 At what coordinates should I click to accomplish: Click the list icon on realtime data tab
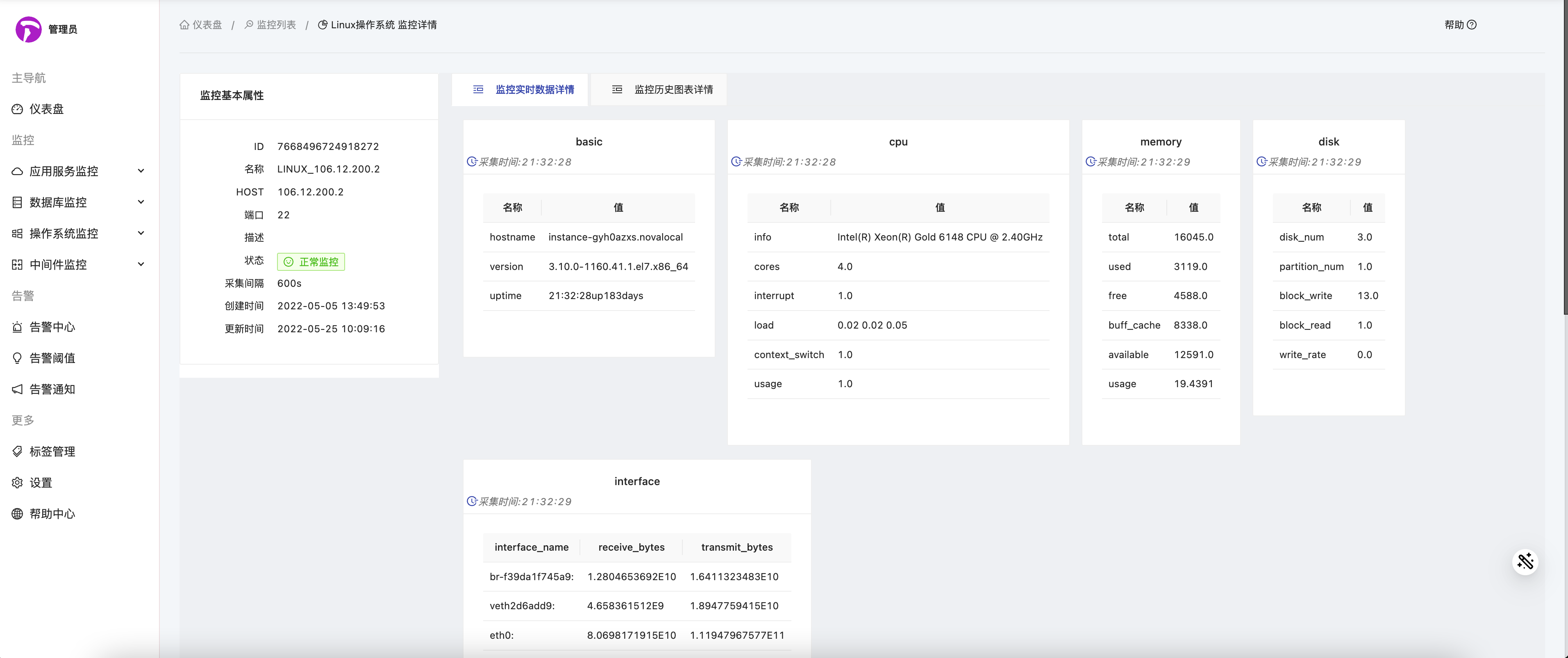pos(478,89)
